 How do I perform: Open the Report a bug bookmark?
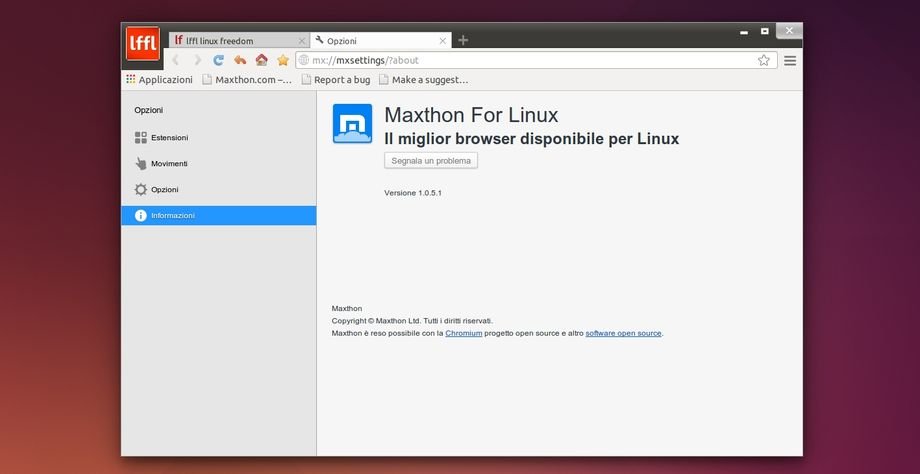tap(336, 79)
